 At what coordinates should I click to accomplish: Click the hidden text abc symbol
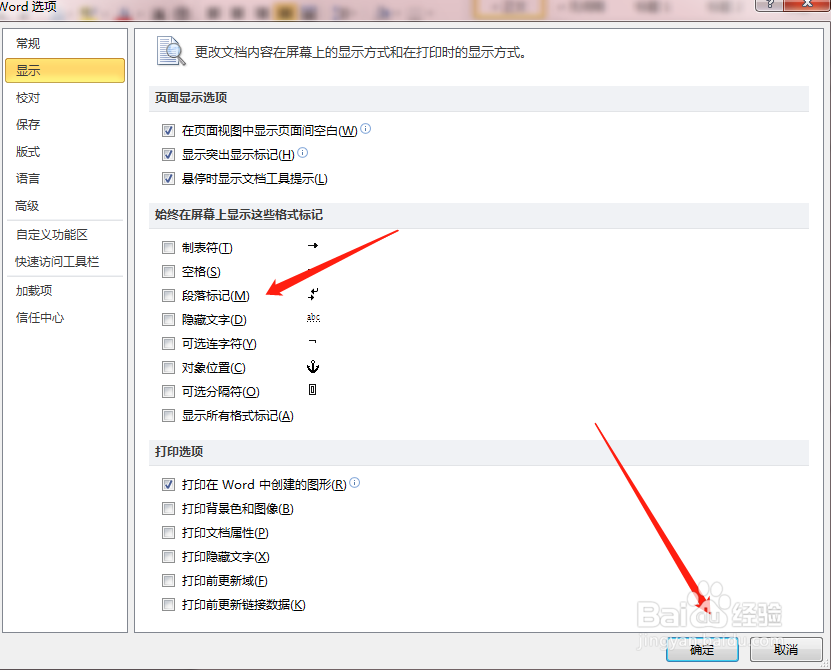coord(313,318)
